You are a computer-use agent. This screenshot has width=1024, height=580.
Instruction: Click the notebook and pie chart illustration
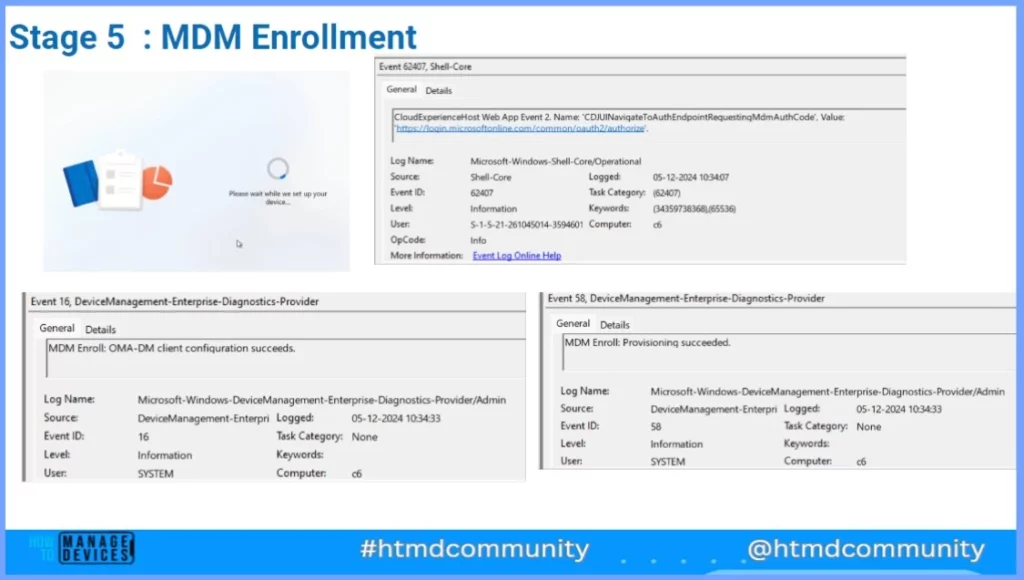pyautogui.click(x=118, y=180)
